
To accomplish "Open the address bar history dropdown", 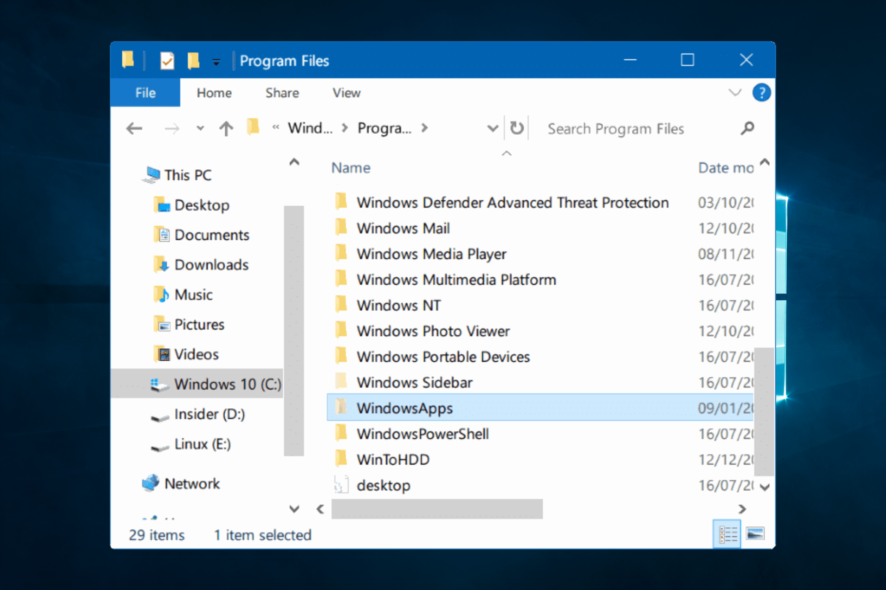I will [492, 129].
